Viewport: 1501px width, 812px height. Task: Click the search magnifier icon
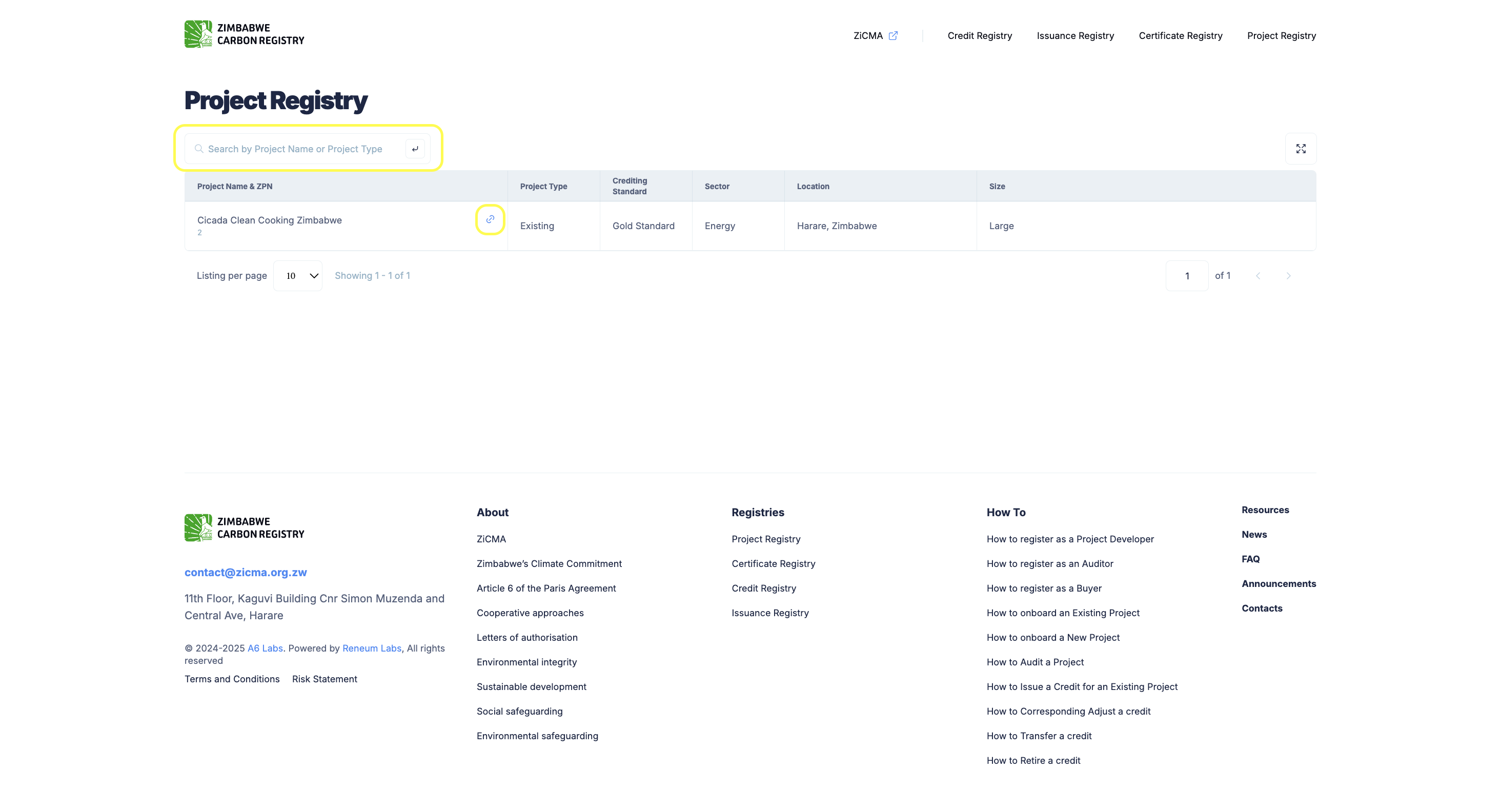[199, 149]
